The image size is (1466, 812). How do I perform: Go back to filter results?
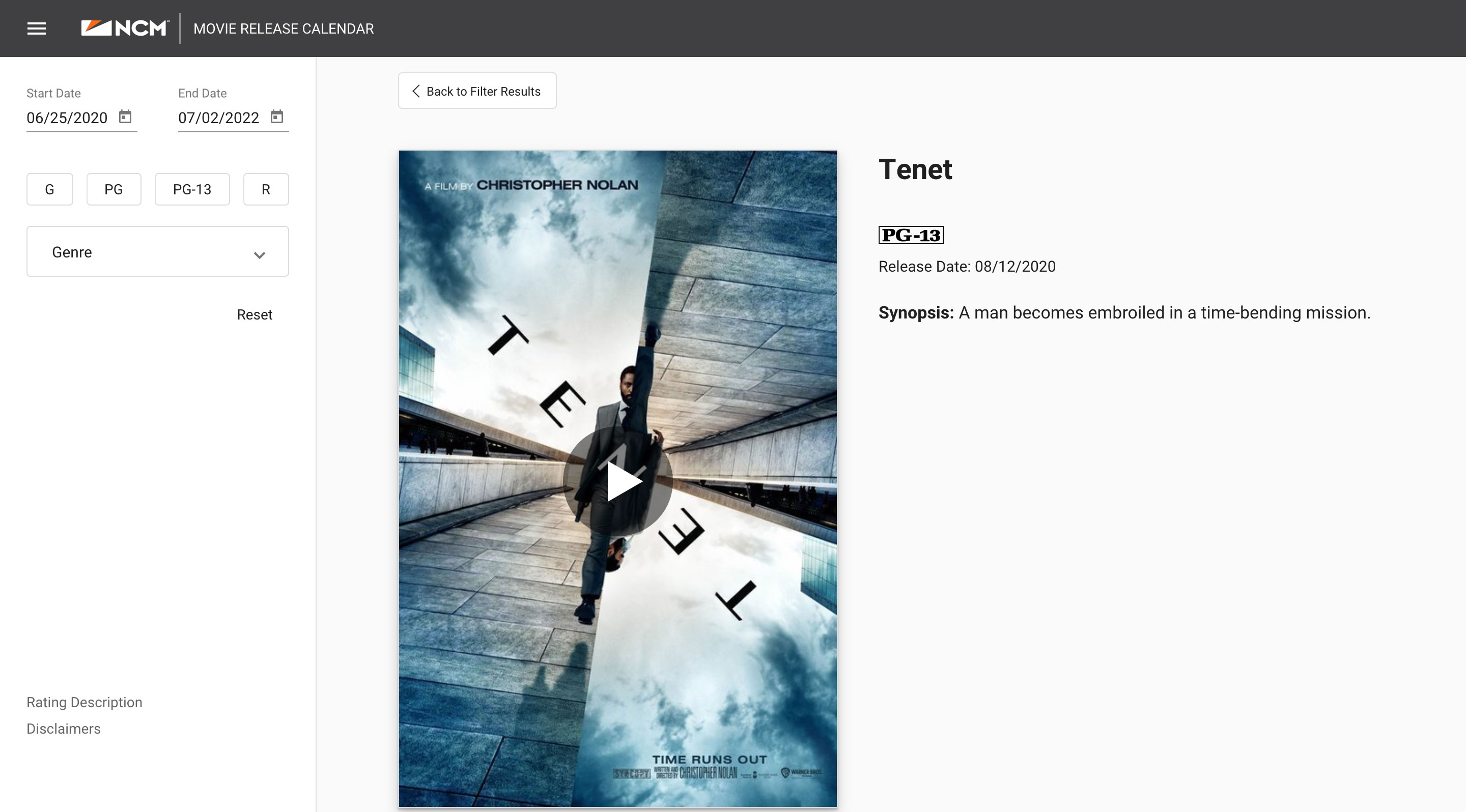click(477, 91)
